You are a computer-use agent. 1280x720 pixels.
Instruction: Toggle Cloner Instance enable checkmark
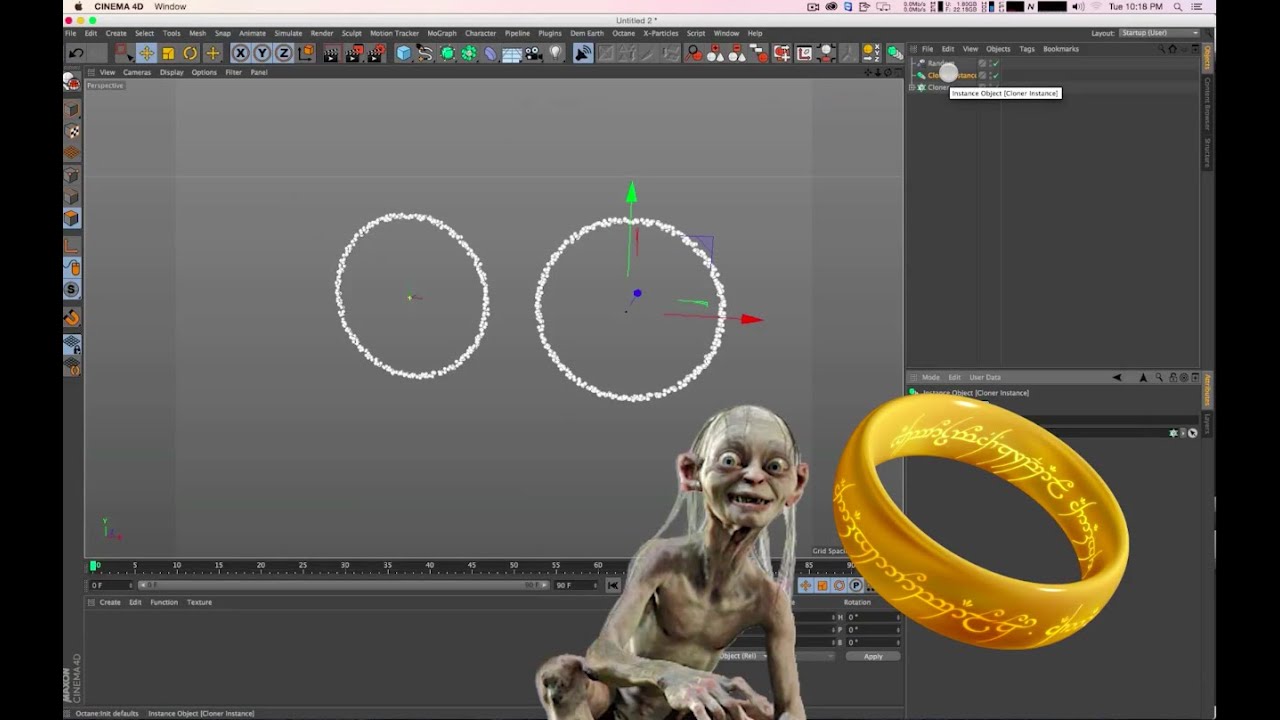click(x=995, y=75)
